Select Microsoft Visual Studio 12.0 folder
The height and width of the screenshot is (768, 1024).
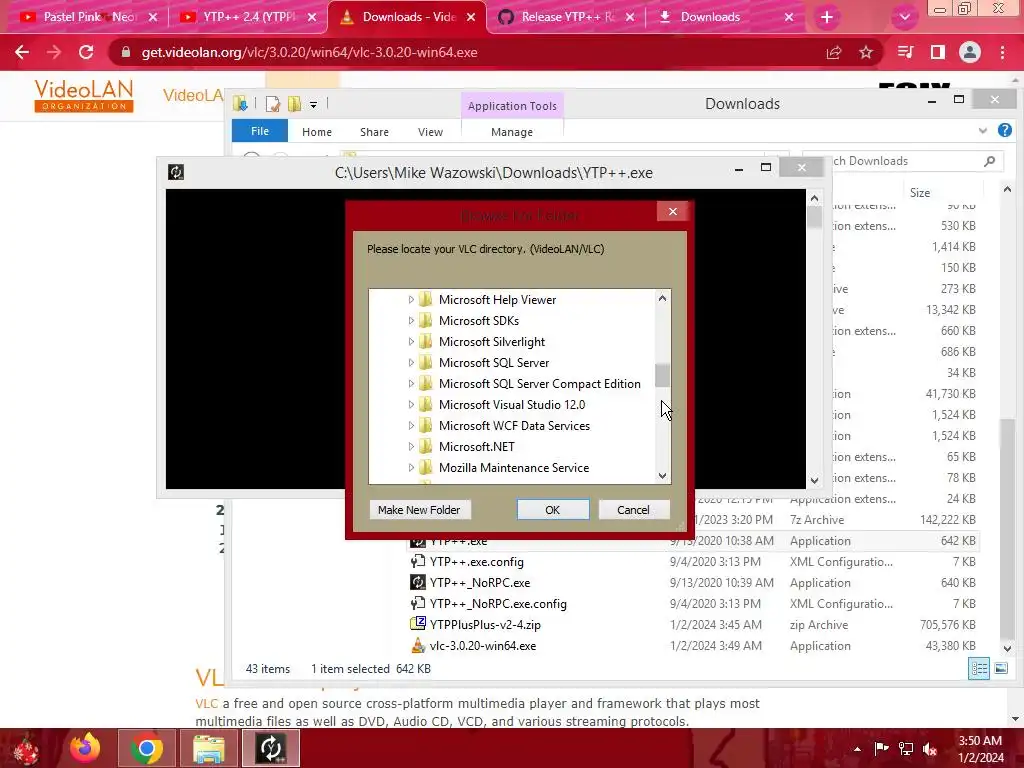pyautogui.click(x=511, y=405)
